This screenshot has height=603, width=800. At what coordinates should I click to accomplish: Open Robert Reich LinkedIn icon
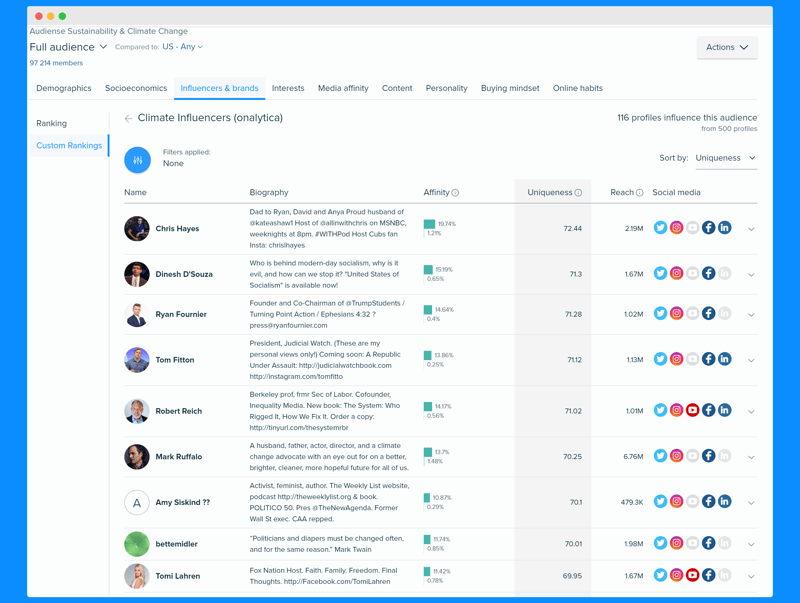(724, 410)
